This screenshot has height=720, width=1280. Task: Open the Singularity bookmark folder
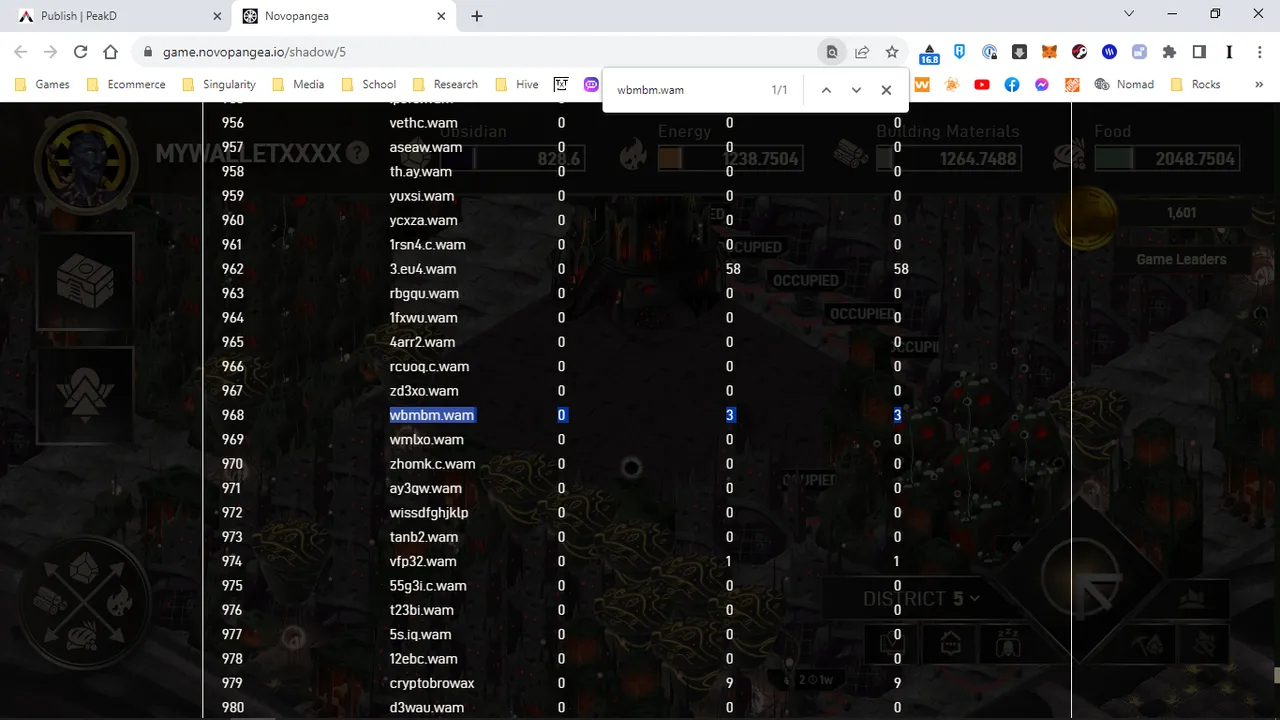220,85
